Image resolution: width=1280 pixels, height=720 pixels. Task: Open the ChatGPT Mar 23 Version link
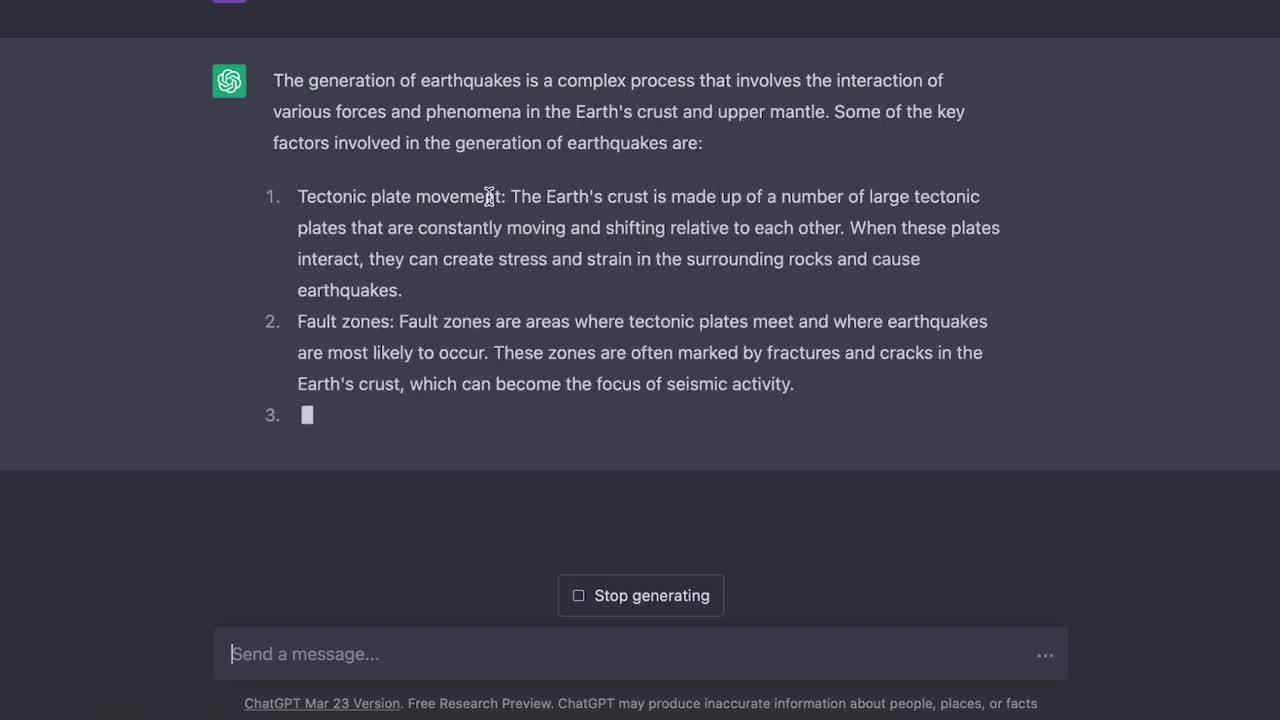click(x=322, y=703)
